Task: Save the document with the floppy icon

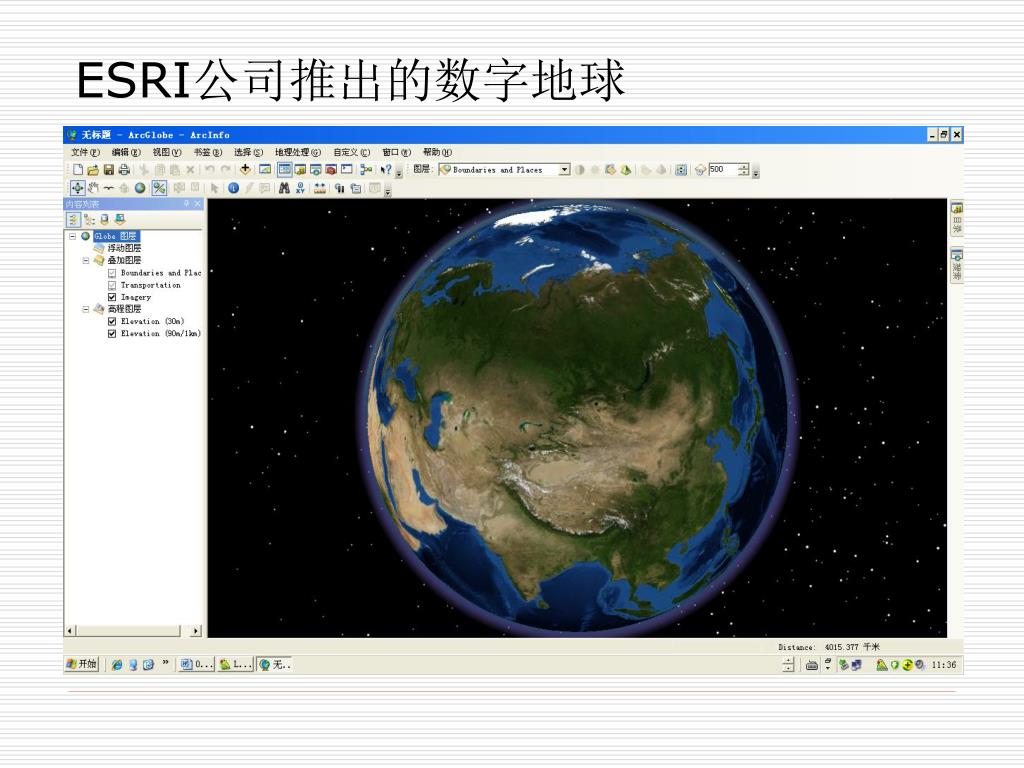Action: [108, 170]
